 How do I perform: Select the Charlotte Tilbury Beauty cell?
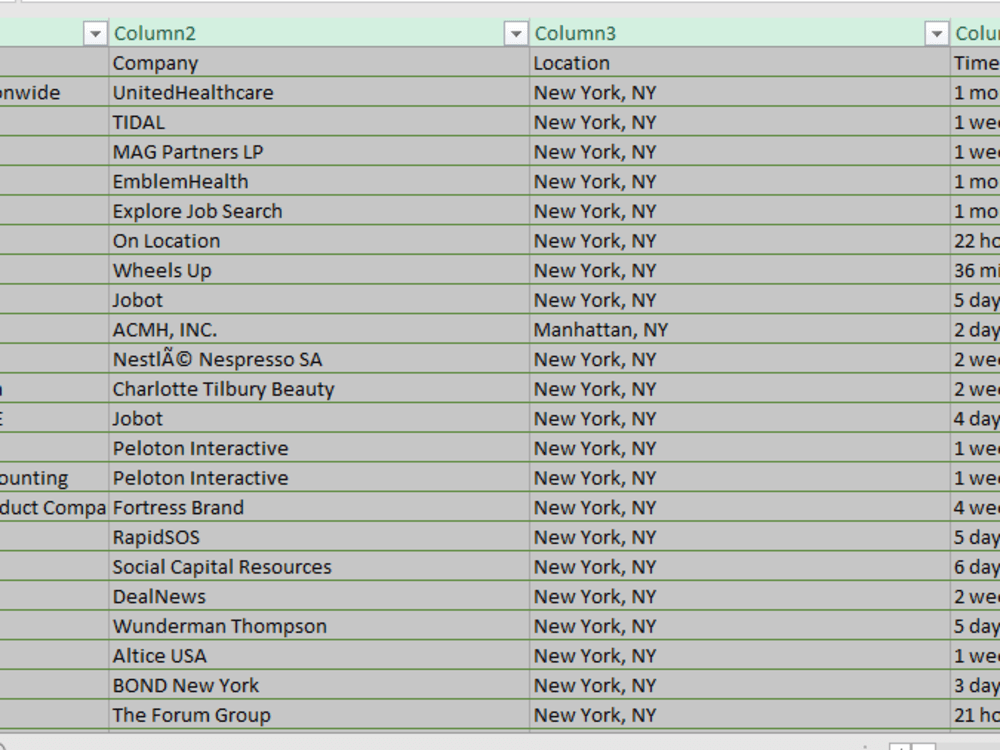point(319,389)
